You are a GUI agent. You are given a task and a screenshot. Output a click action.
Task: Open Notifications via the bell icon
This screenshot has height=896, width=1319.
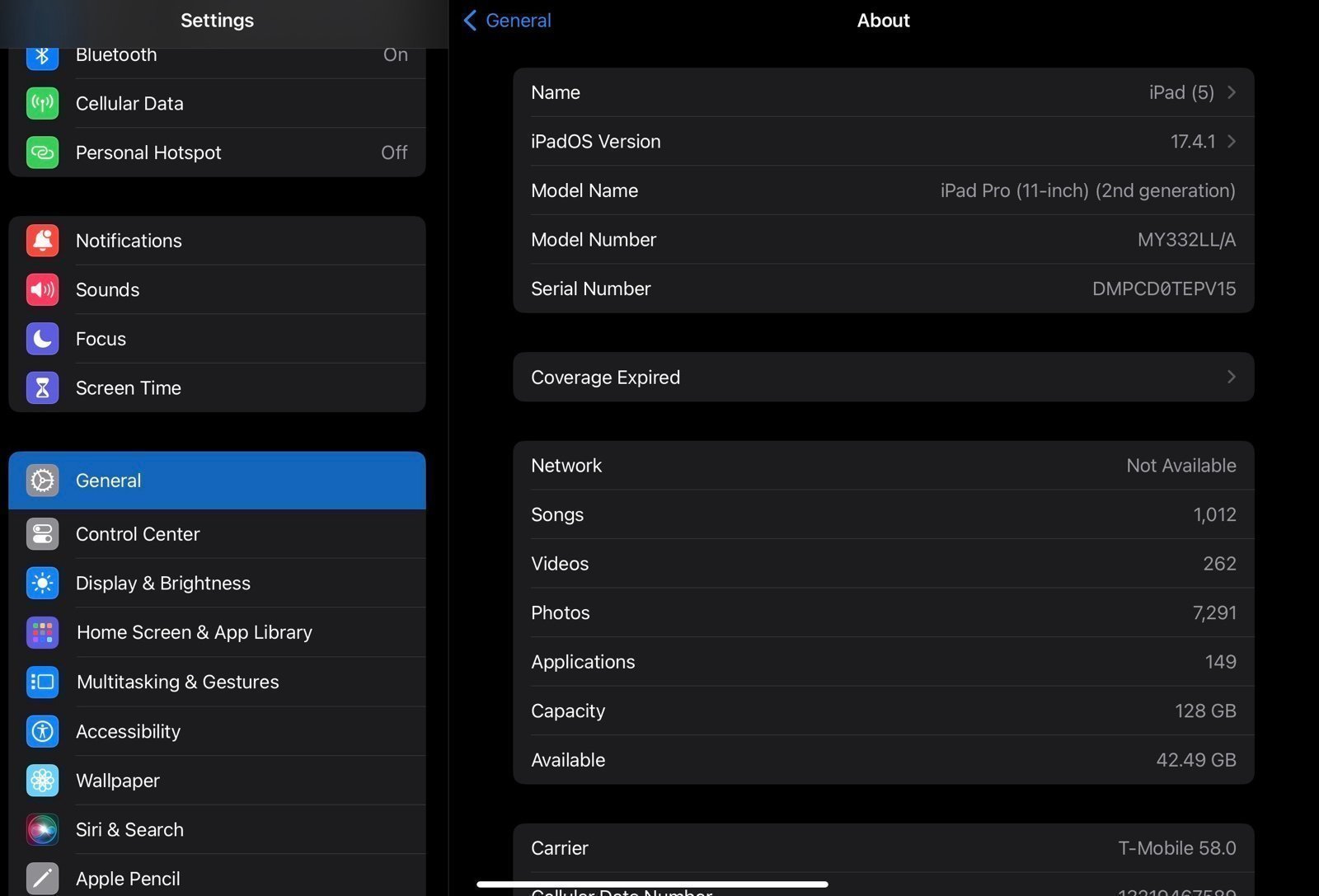click(x=42, y=240)
